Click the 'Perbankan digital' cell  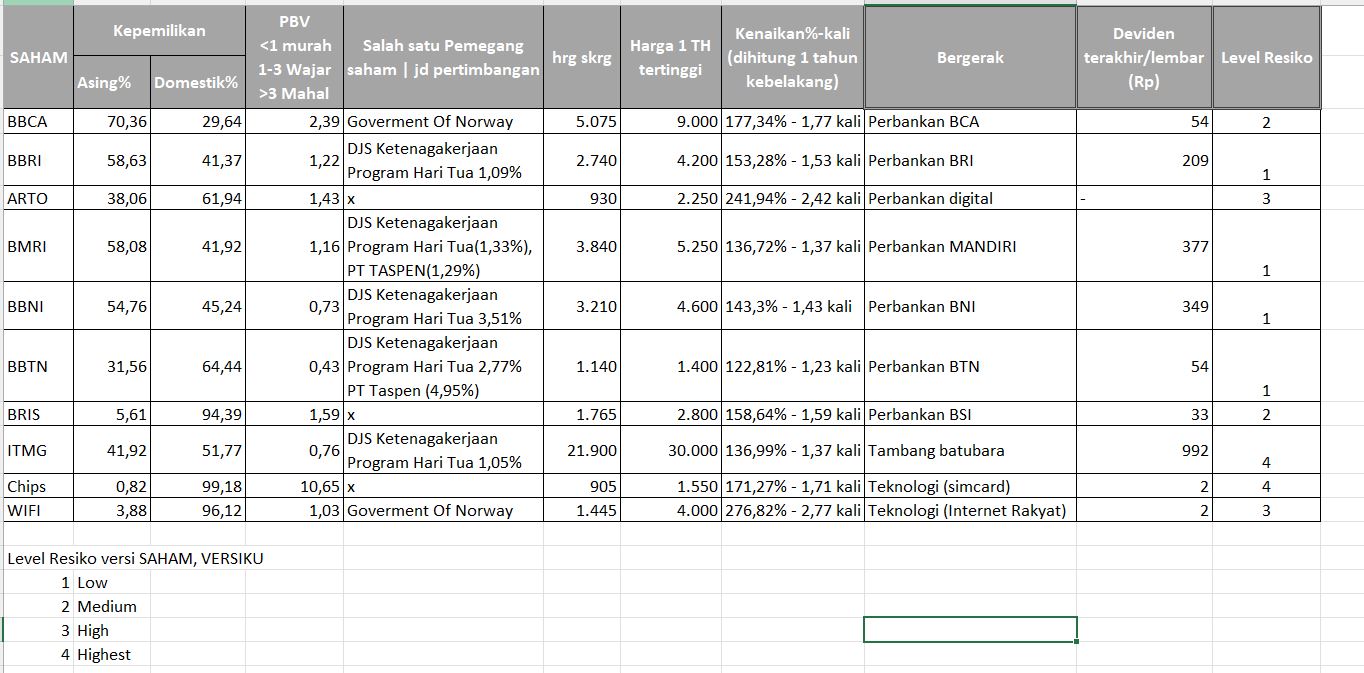pos(970,198)
